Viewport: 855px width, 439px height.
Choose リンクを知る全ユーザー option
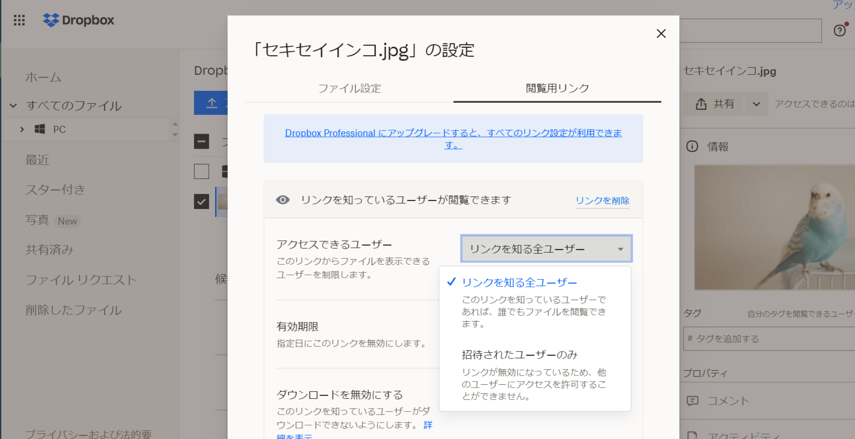pos(535,303)
